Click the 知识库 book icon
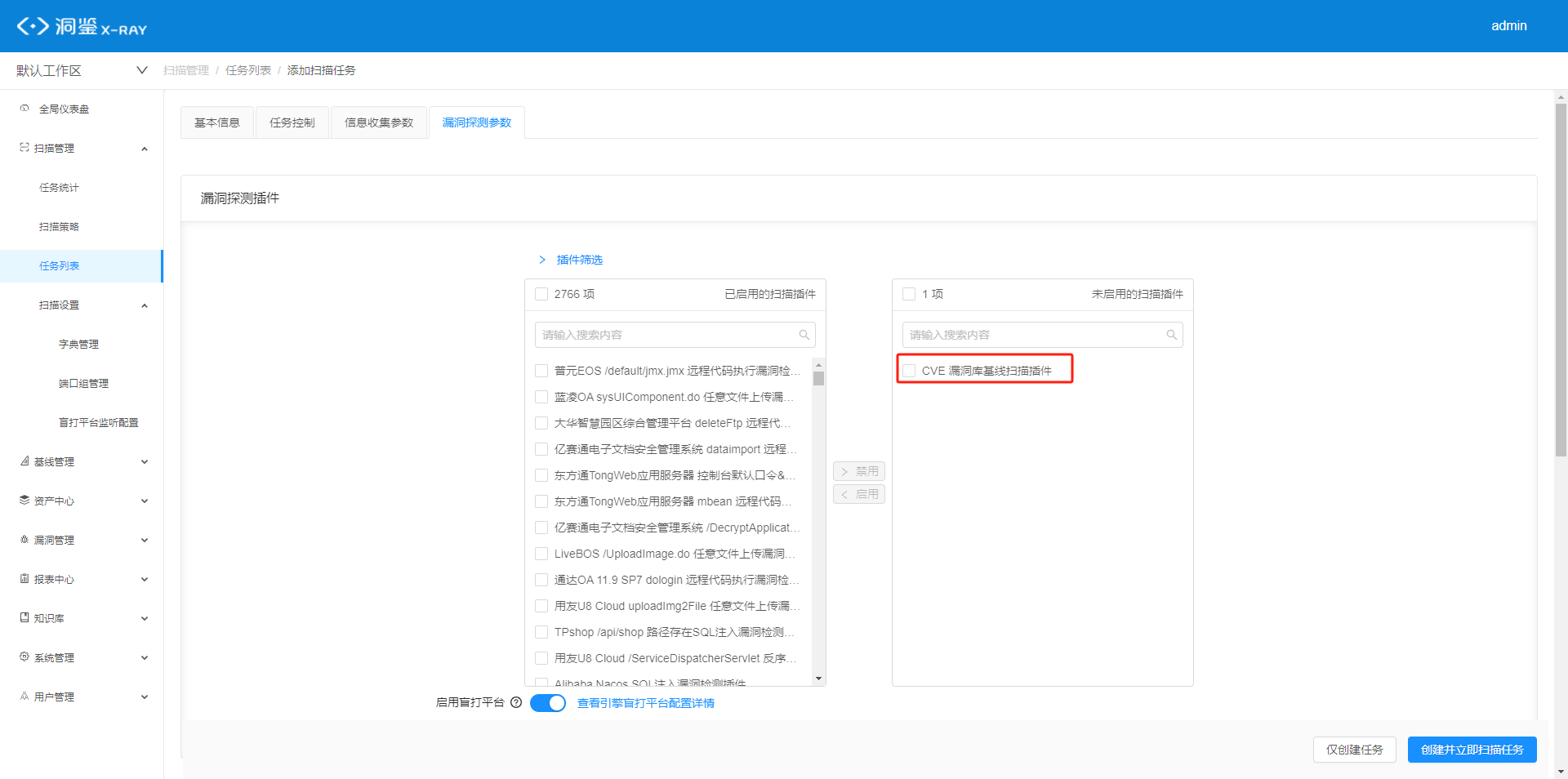1568x779 pixels. point(24,618)
